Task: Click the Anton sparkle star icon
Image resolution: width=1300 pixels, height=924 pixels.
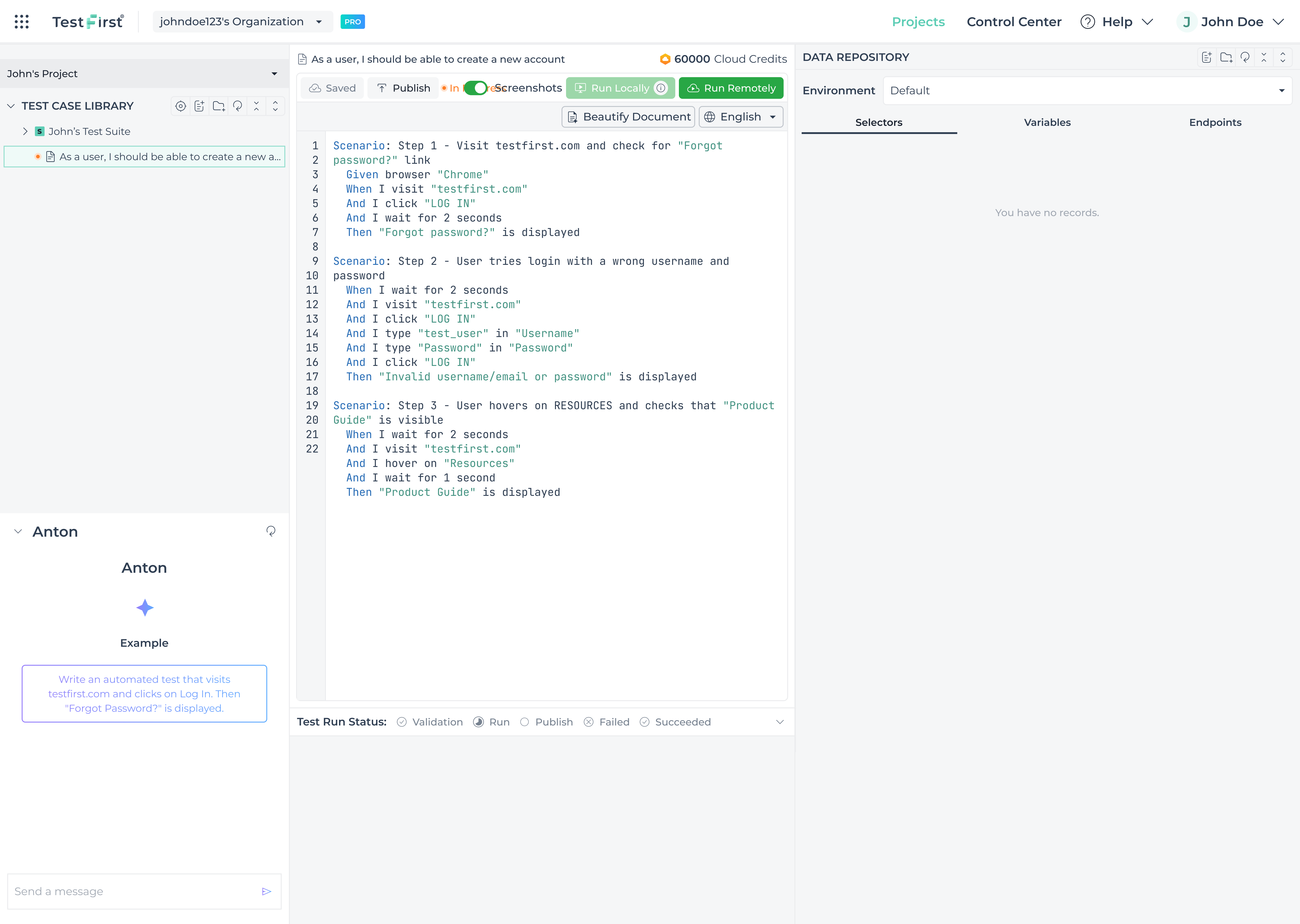Action: pos(145,608)
